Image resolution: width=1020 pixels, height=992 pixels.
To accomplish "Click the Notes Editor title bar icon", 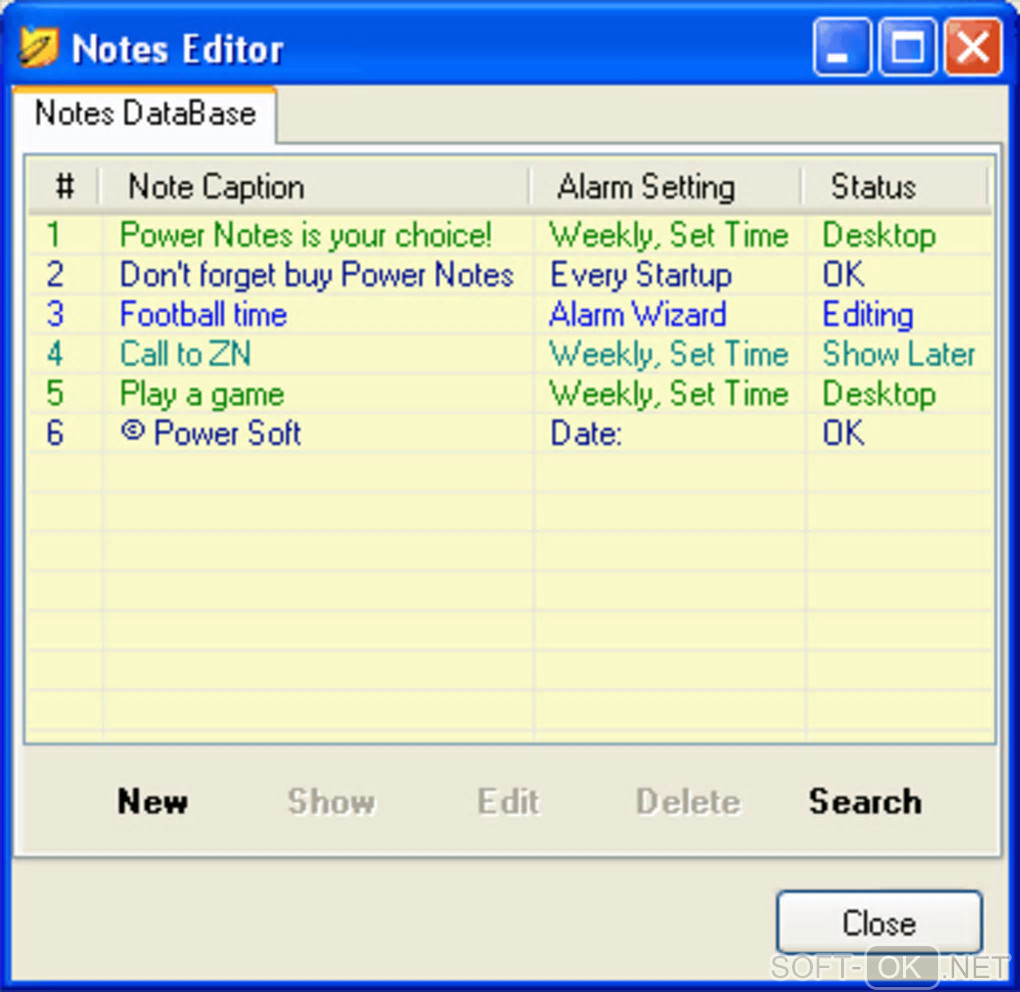I will pyautogui.click(x=38, y=47).
